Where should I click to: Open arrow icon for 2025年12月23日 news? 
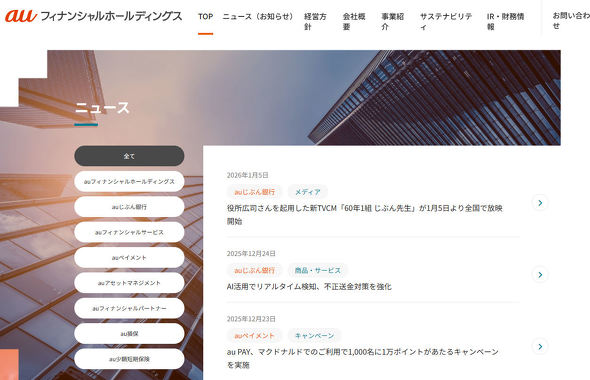(x=540, y=347)
